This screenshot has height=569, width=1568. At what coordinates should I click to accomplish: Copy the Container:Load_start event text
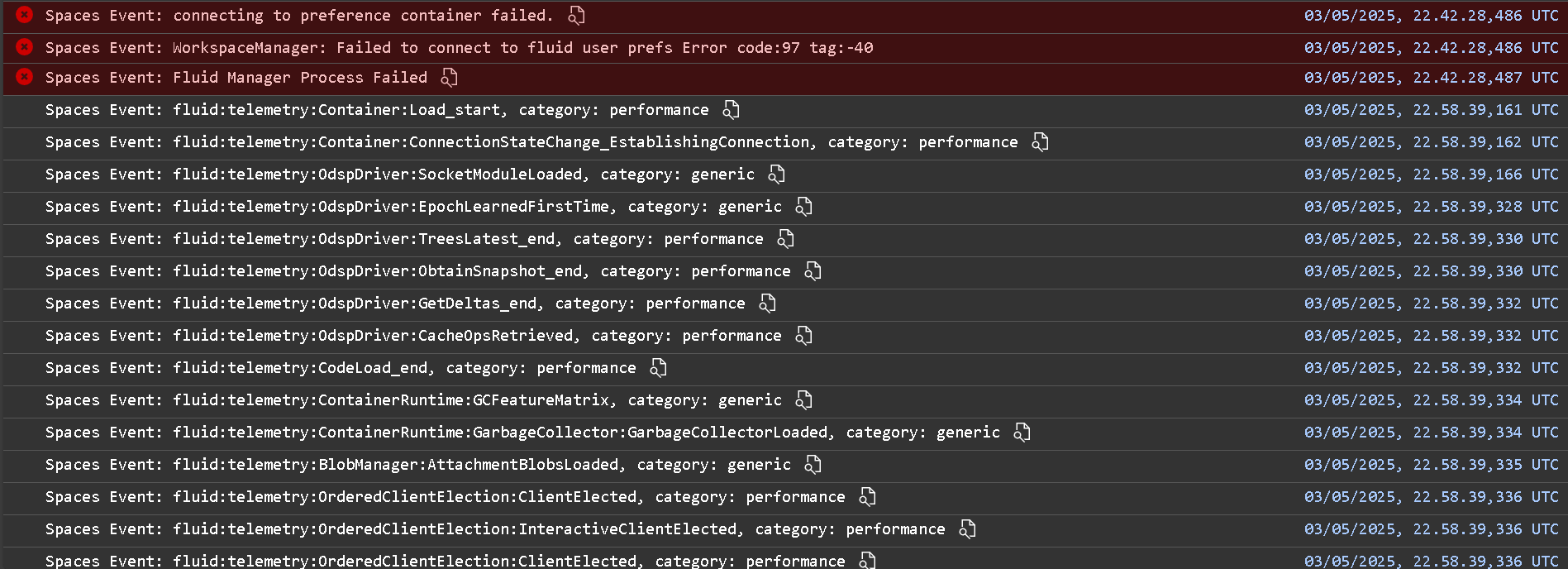click(731, 109)
